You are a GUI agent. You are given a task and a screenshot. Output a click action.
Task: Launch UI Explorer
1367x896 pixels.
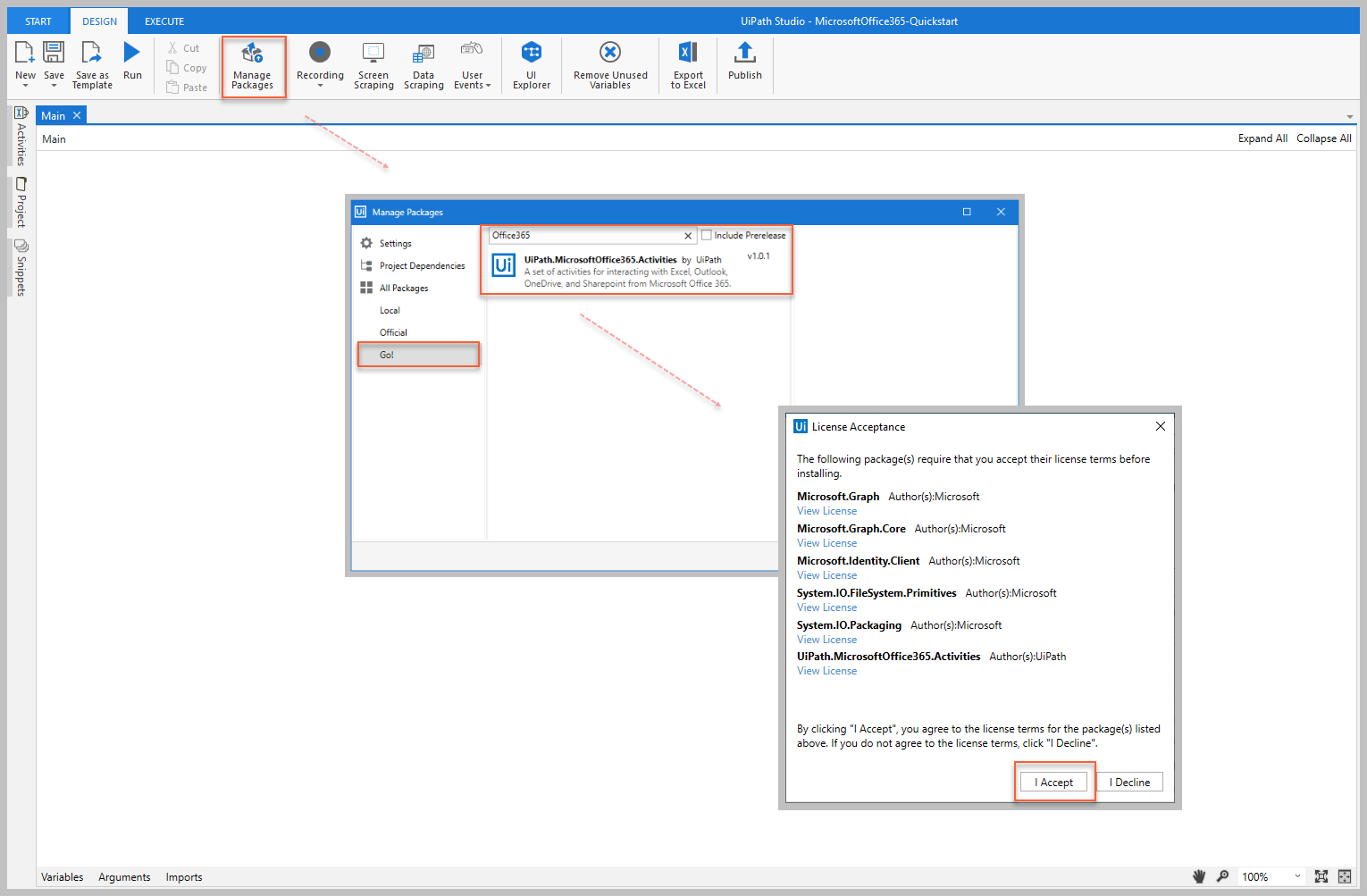point(532,65)
